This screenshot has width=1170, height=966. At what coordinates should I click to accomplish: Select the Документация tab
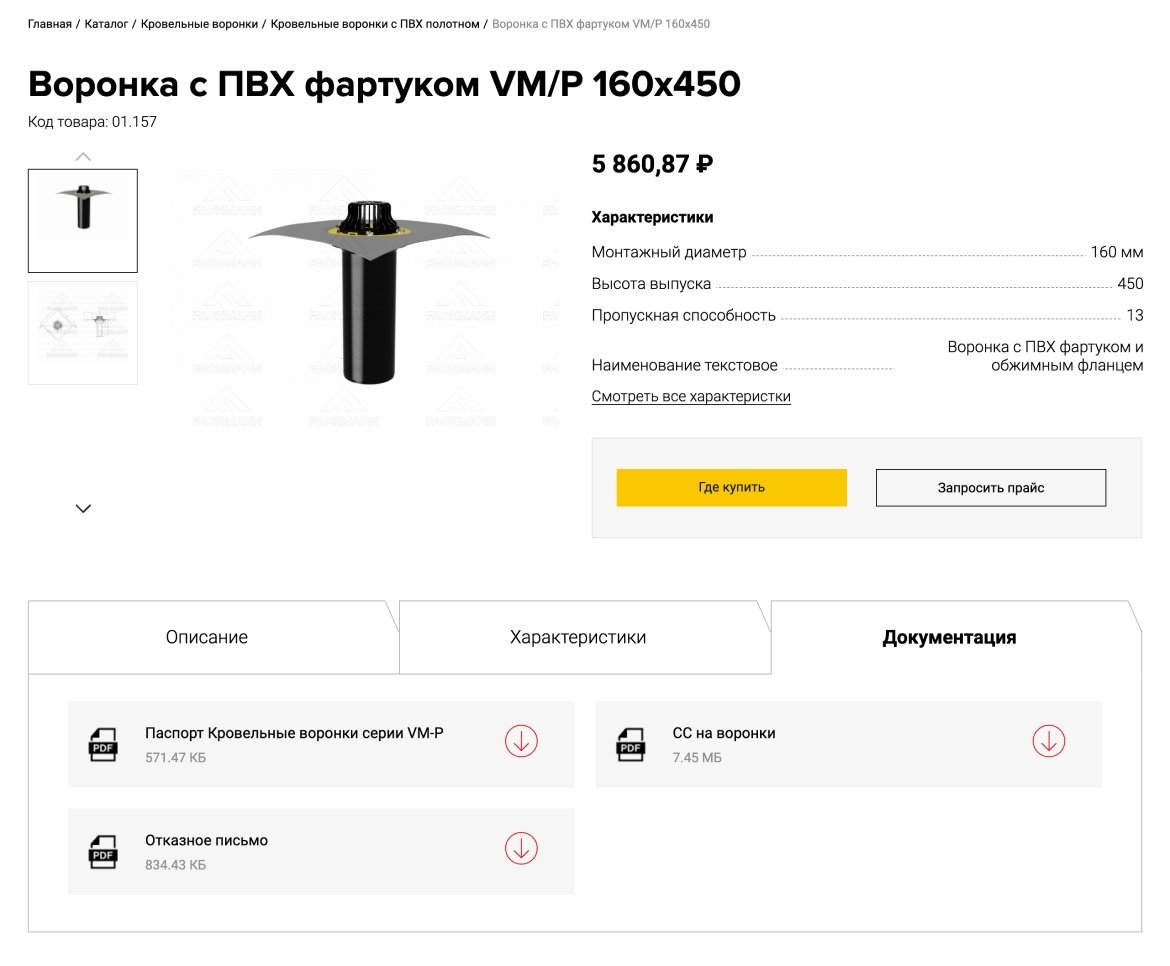tap(949, 638)
